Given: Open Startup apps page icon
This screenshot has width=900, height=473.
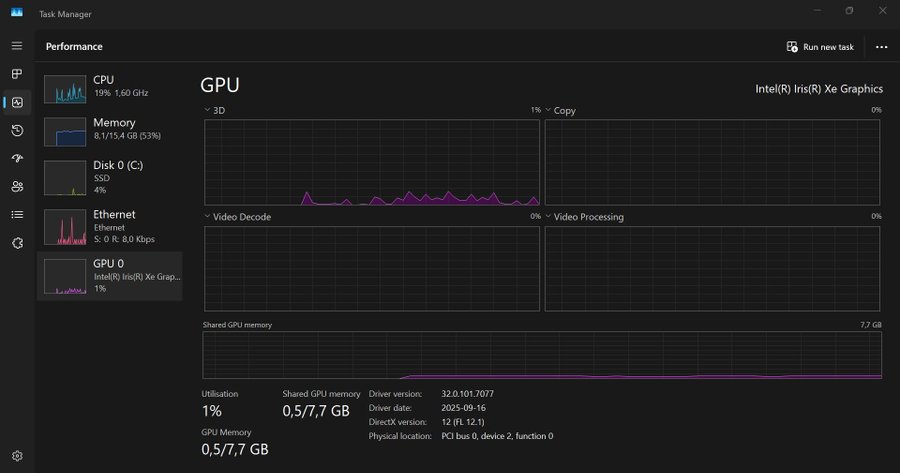Looking at the screenshot, I should click(x=17, y=158).
